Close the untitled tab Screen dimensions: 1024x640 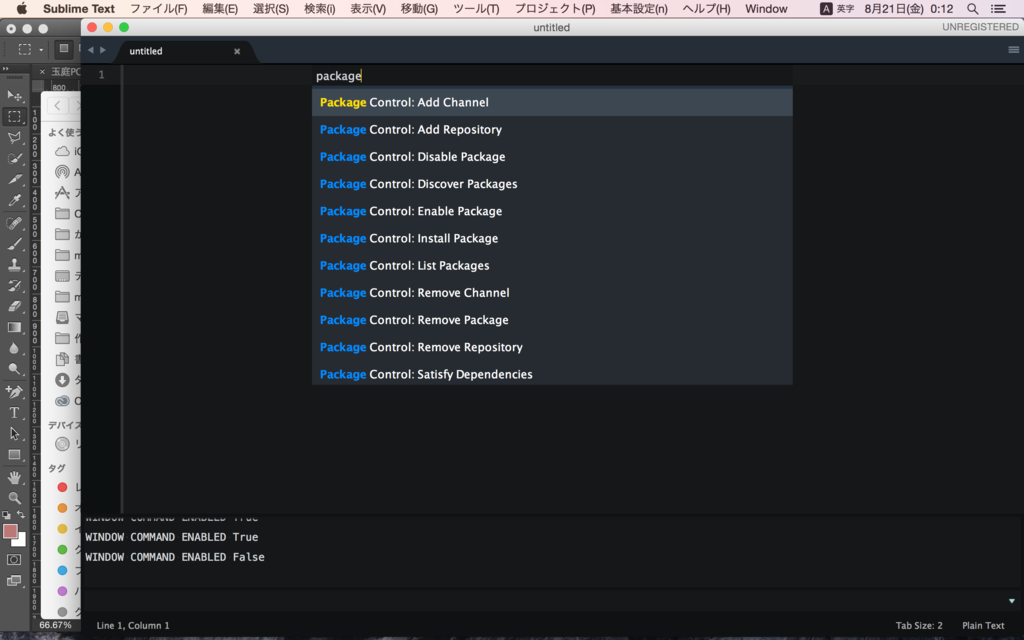pos(237,52)
